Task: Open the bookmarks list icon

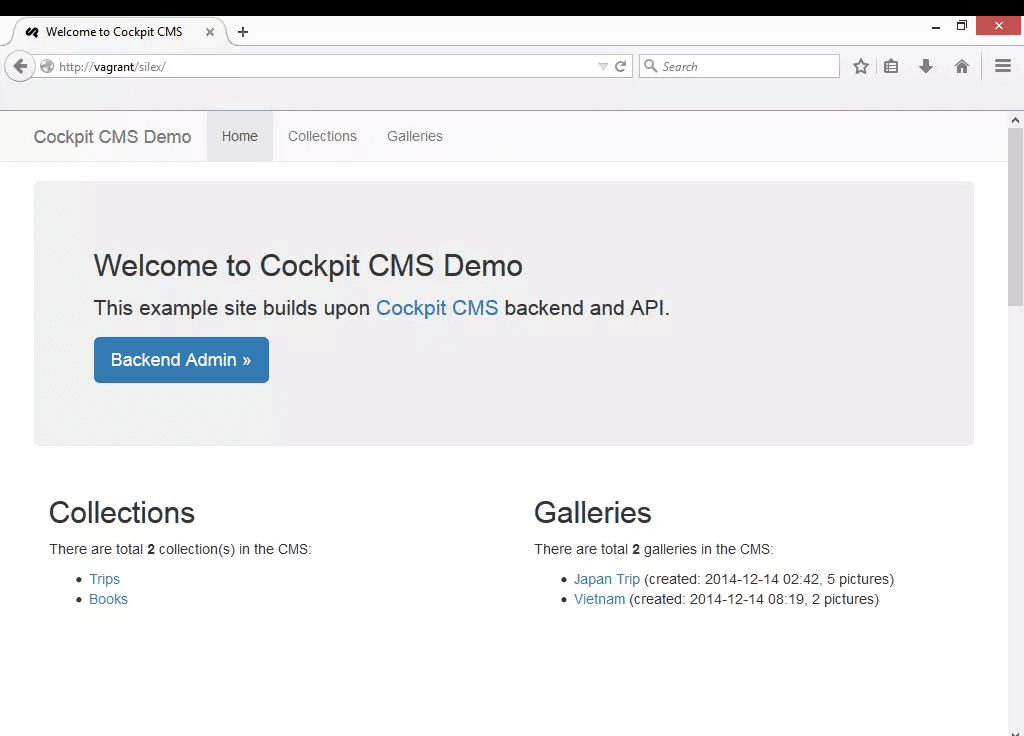Action: click(891, 67)
